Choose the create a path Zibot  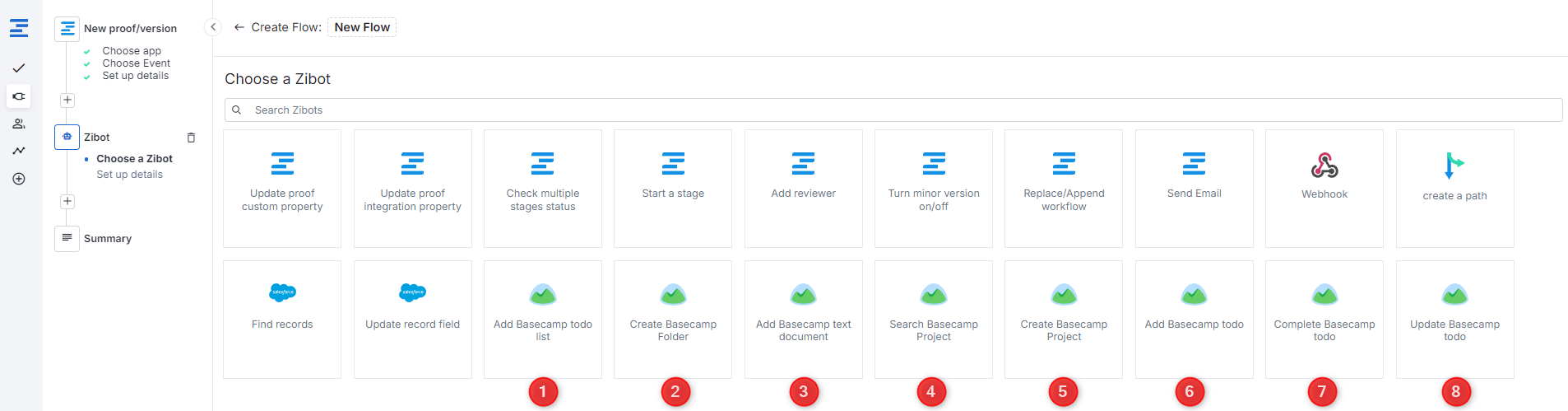pos(1454,188)
